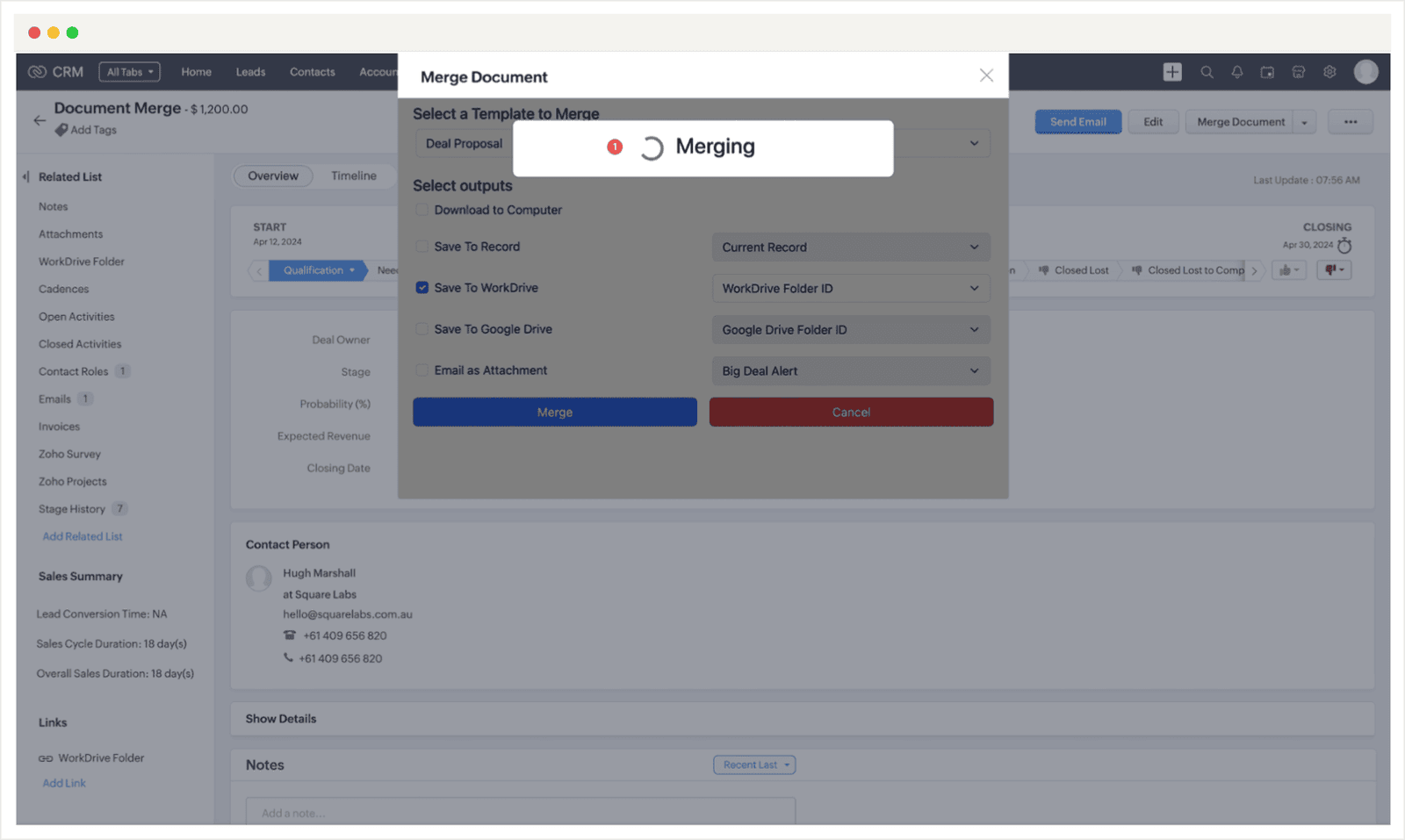Click the Edit button

tap(1153, 122)
